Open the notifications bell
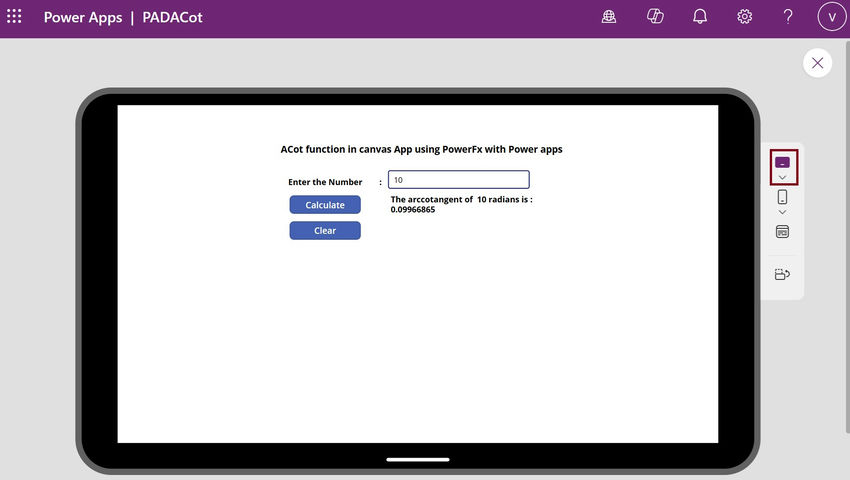Screen dimensions: 850x480 click(x=700, y=17)
